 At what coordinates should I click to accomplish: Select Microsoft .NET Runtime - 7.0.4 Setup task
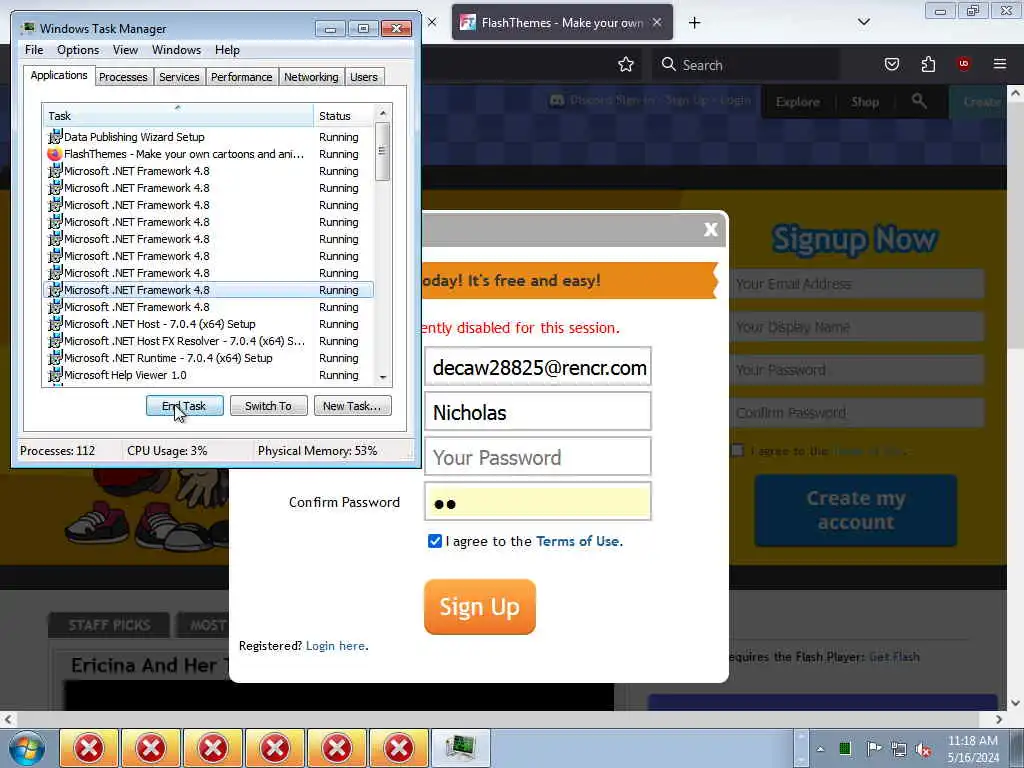tap(208, 358)
